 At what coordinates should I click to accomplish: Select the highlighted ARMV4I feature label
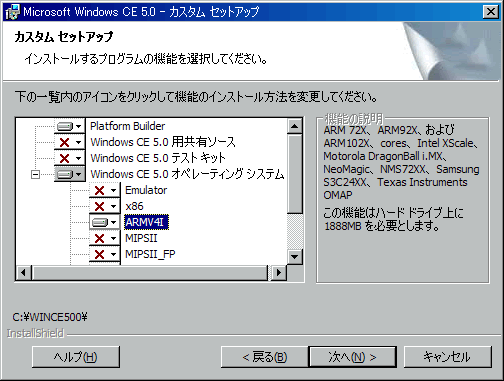click(x=147, y=222)
